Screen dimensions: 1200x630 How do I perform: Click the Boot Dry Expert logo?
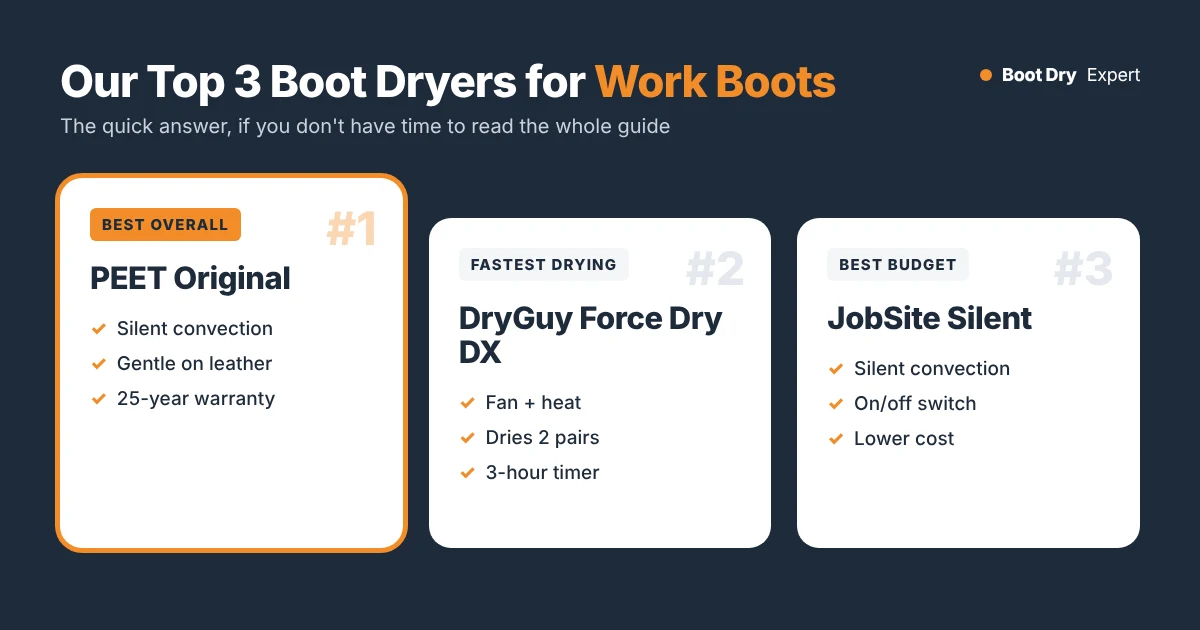point(1060,75)
